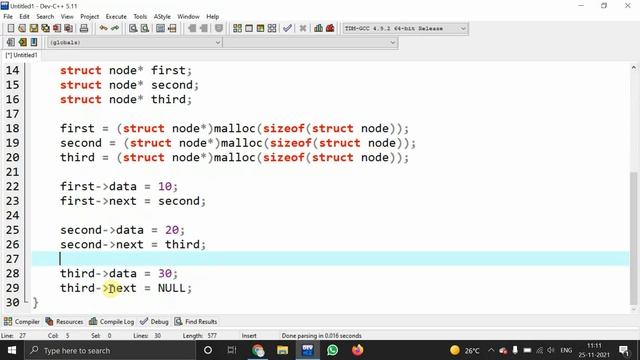The width and height of the screenshot is (640, 360).
Task: Open the AStyle menu
Action: tap(162, 16)
